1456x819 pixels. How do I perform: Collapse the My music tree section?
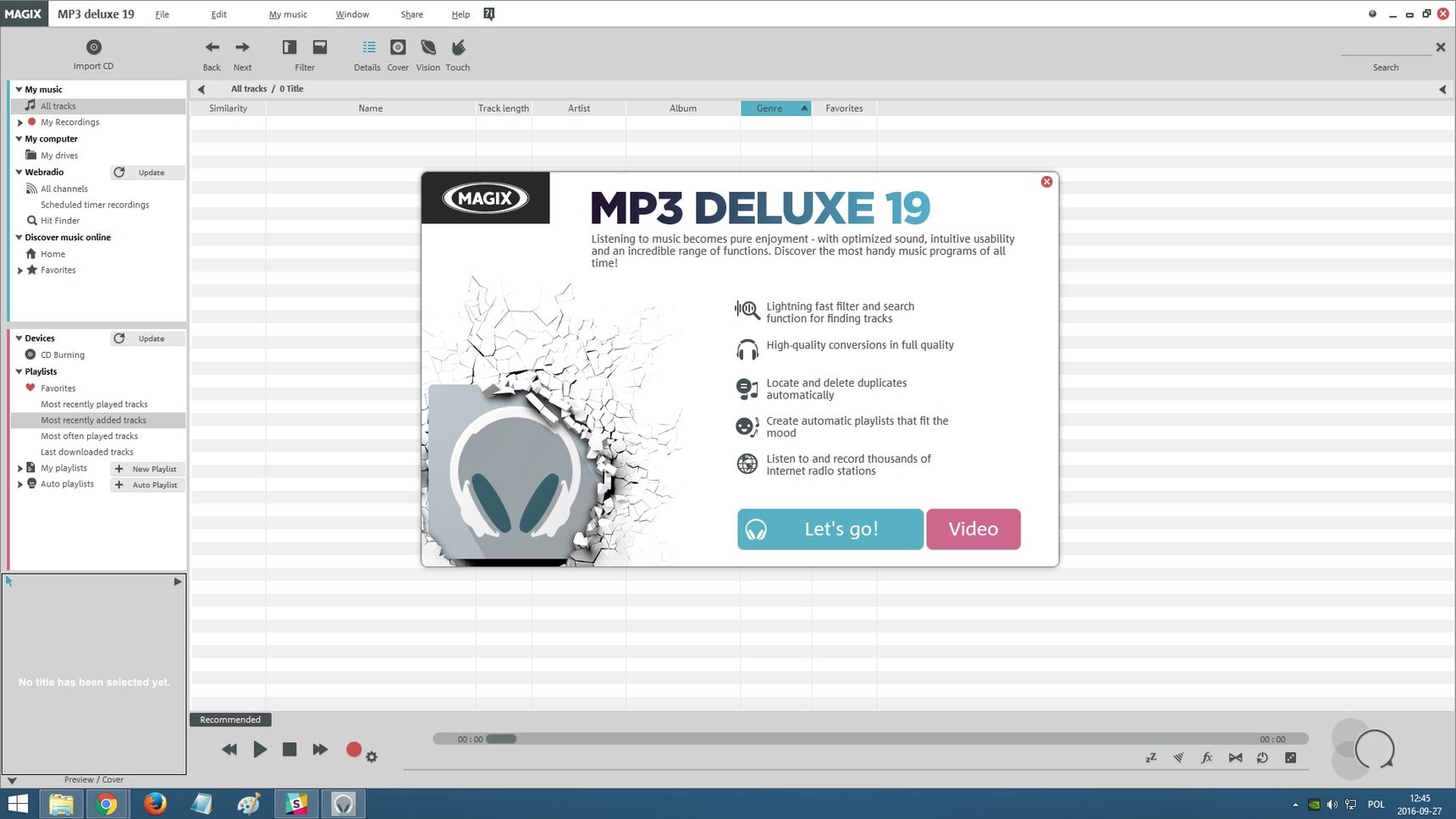coord(19,89)
